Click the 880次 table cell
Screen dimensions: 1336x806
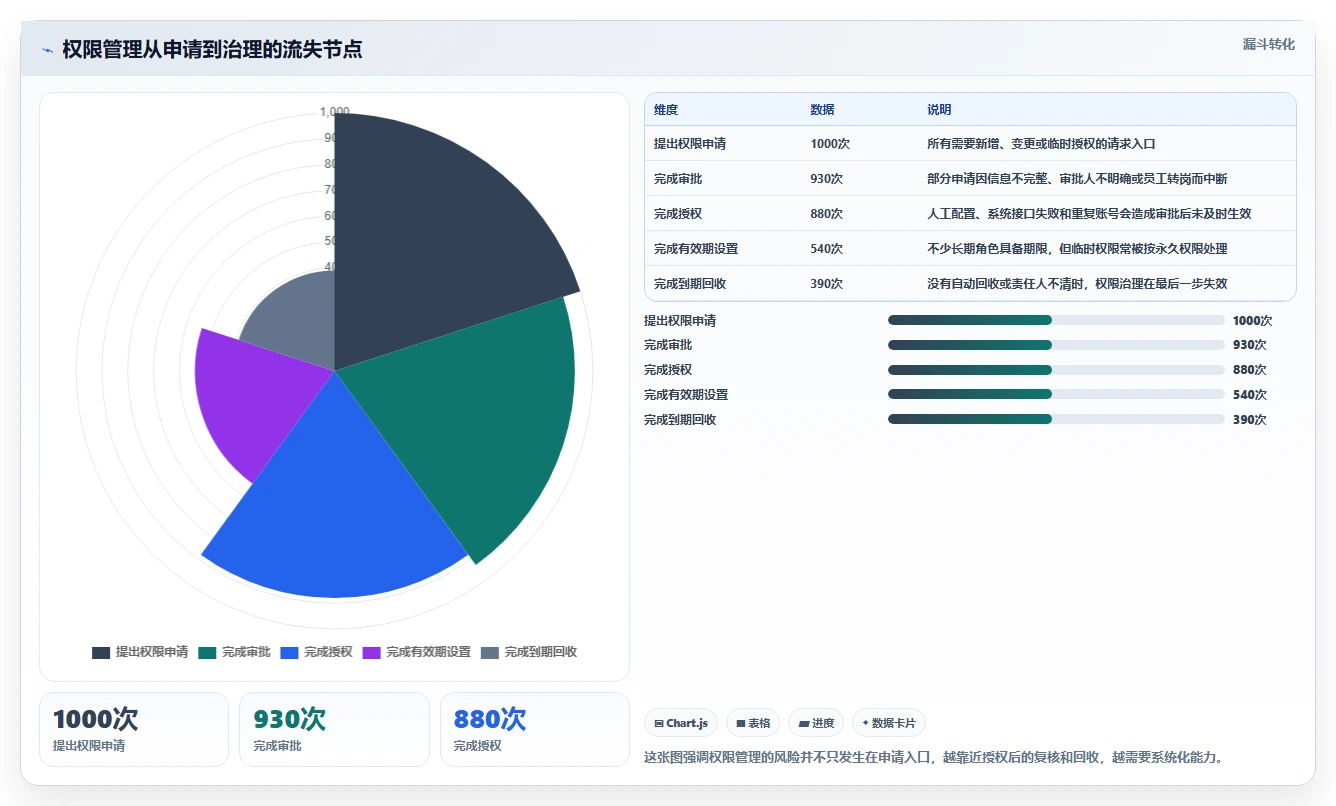click(827, 214)
